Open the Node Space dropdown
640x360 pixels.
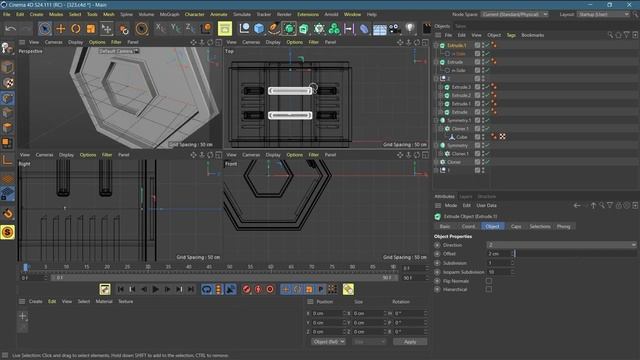tap(514, 14)
